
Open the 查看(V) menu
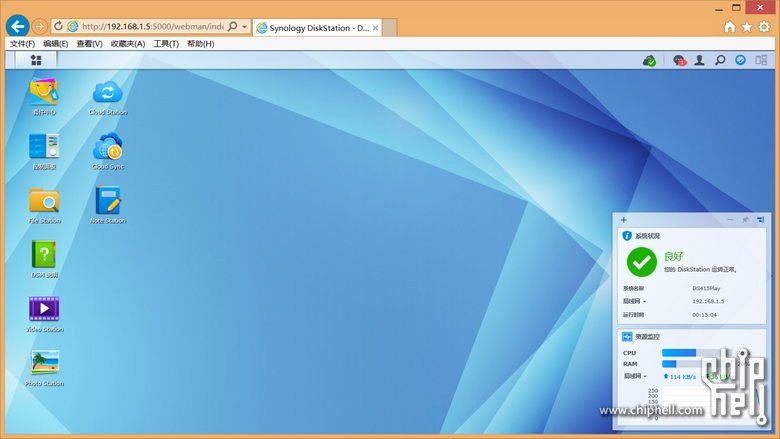point(89,44)
